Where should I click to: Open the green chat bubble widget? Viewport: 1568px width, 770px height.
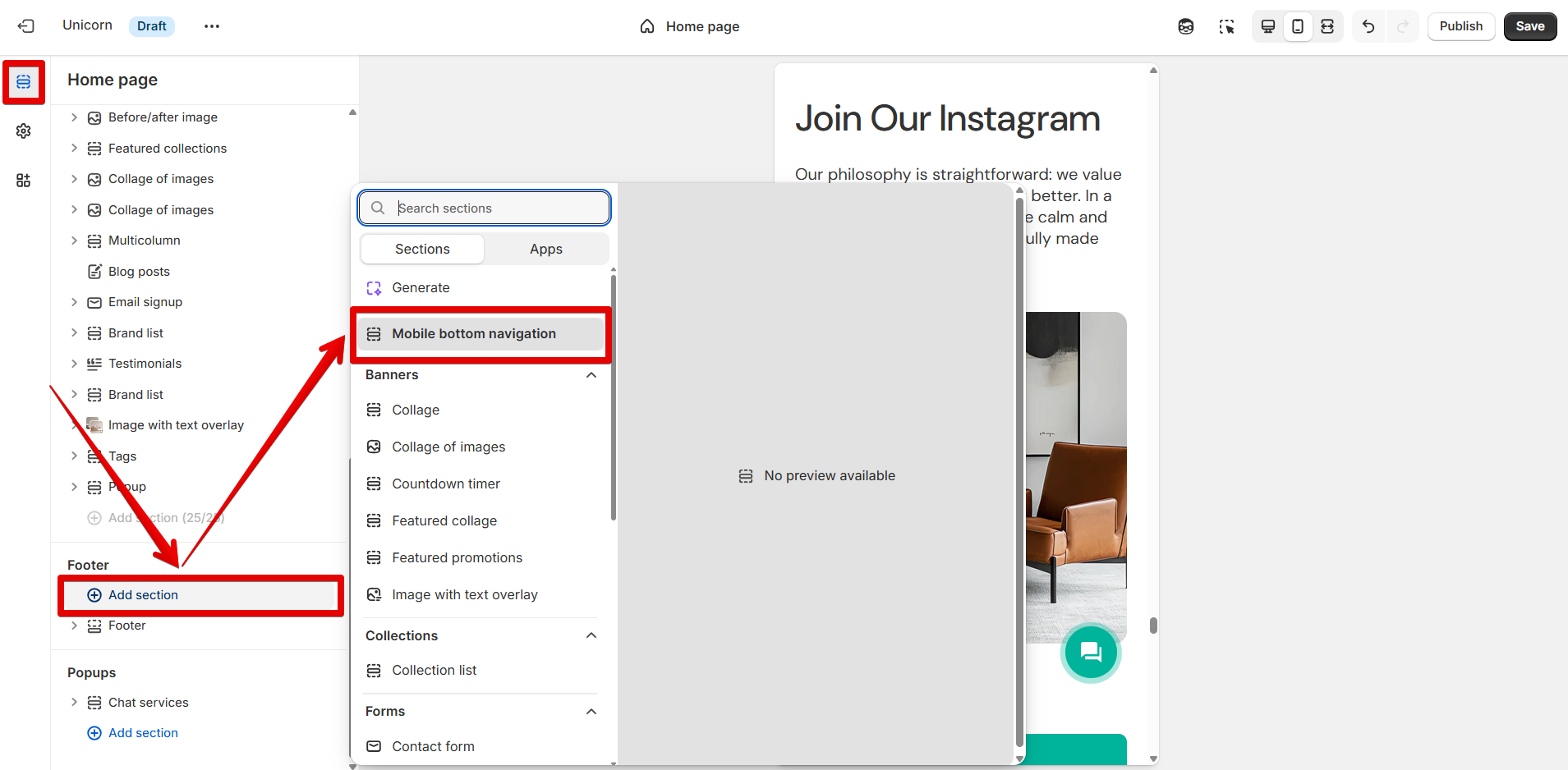pos(1091,653)
